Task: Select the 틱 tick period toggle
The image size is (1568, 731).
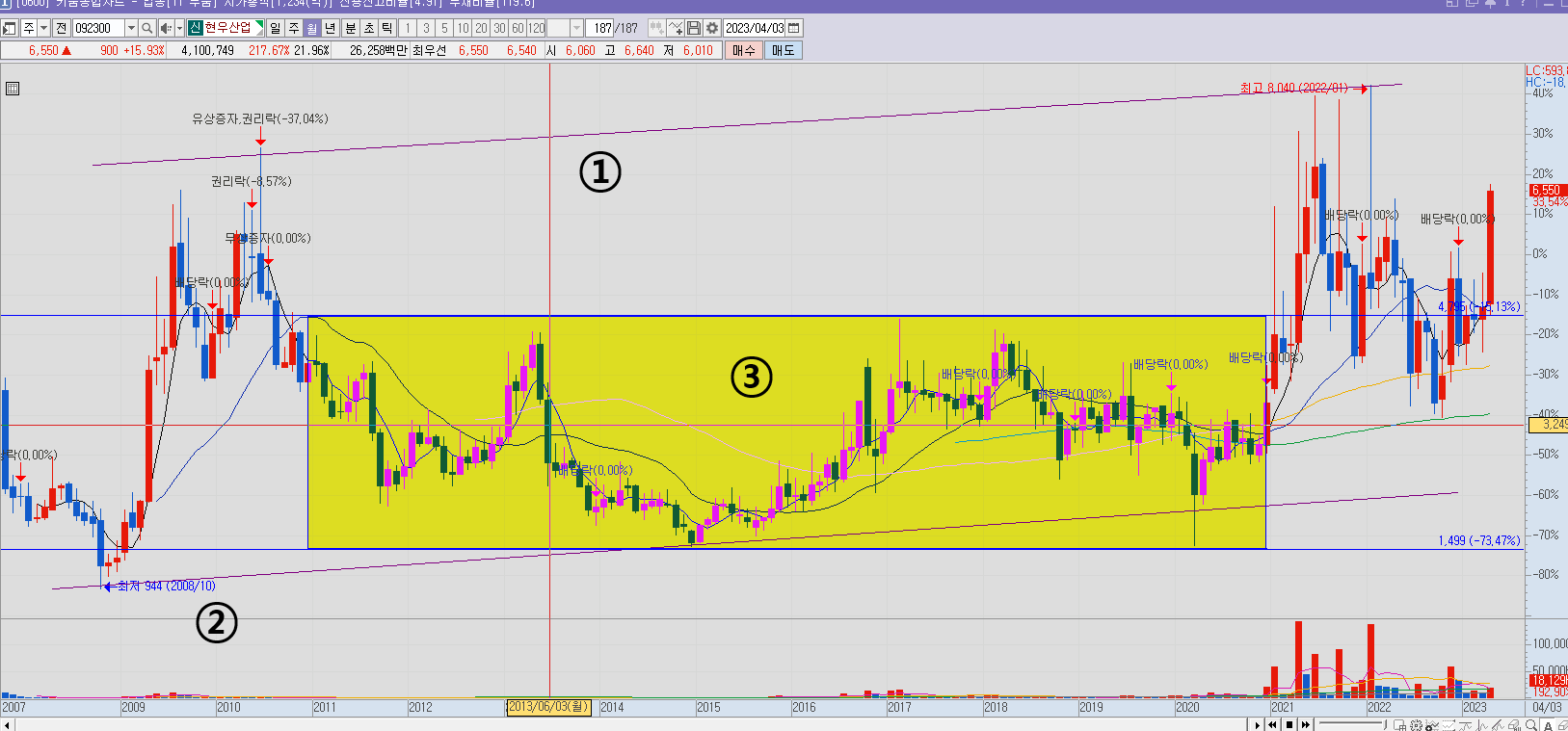Action: tap(386, 28)
